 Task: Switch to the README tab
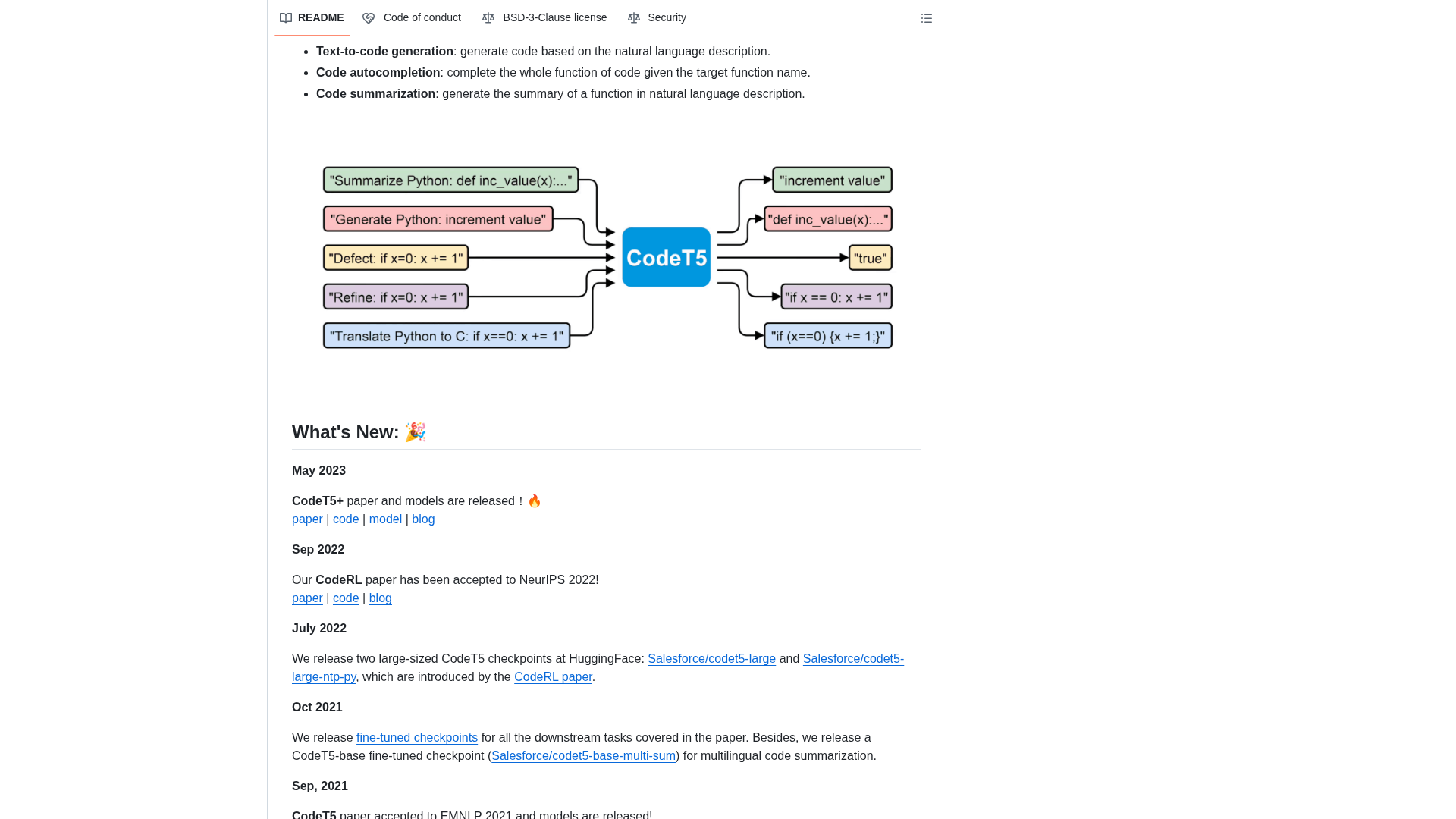point(322,17)
